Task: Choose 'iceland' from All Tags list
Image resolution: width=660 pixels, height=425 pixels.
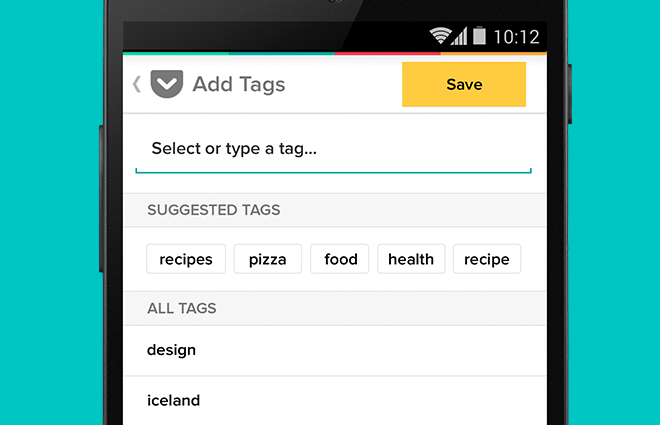Action: (335, 401)
